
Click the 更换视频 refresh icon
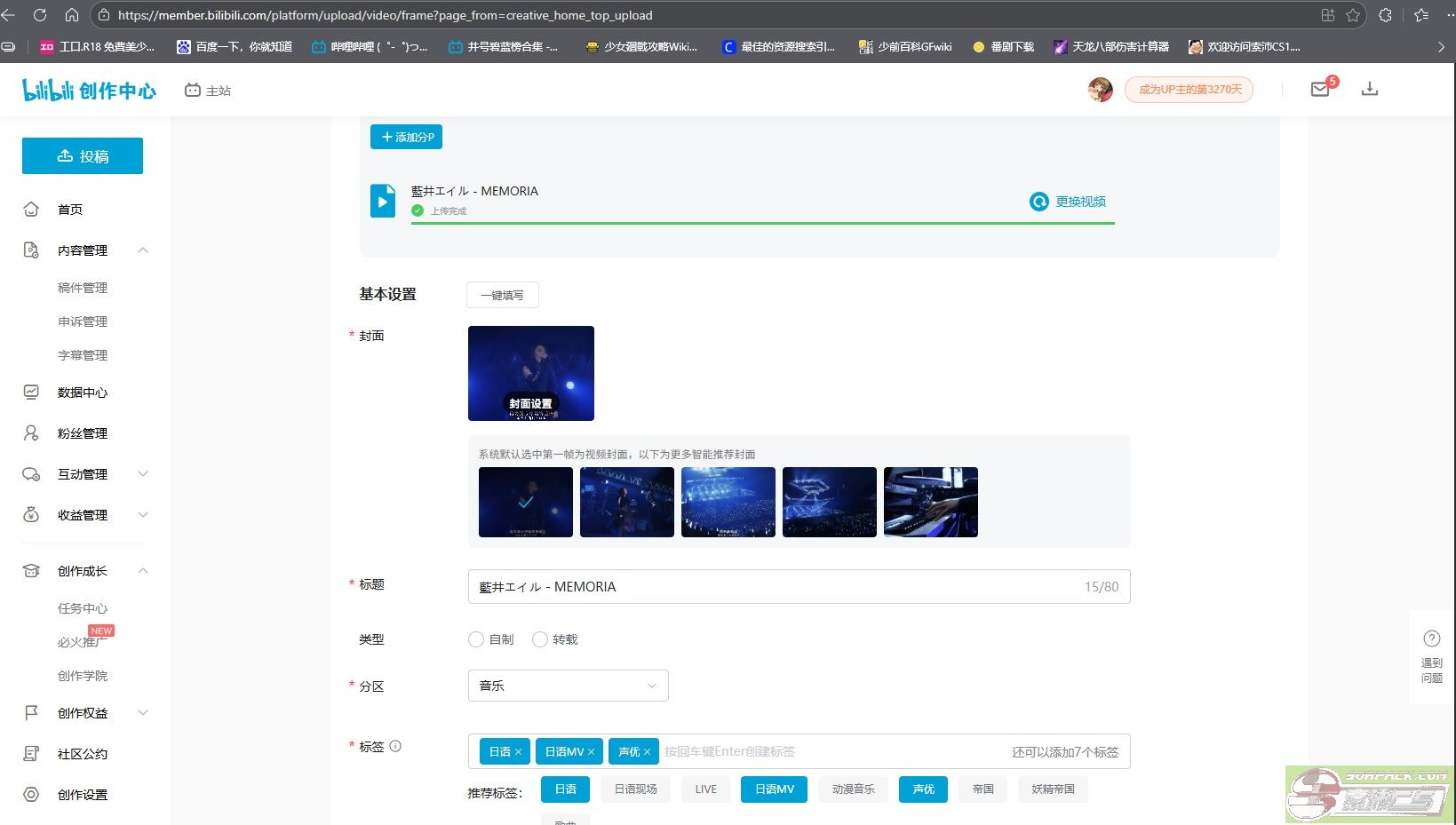coord(1038,202)
